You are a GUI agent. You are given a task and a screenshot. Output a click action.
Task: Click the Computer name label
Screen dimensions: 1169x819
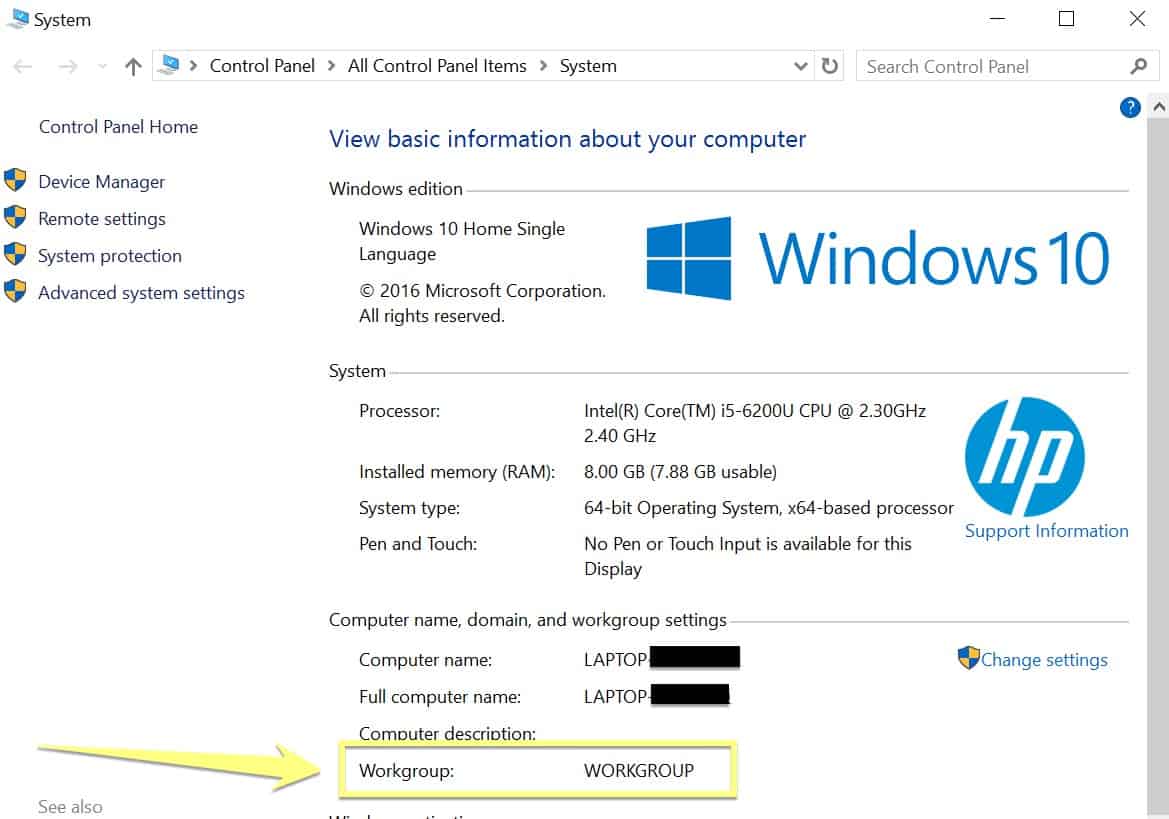(x=425, y=660)
